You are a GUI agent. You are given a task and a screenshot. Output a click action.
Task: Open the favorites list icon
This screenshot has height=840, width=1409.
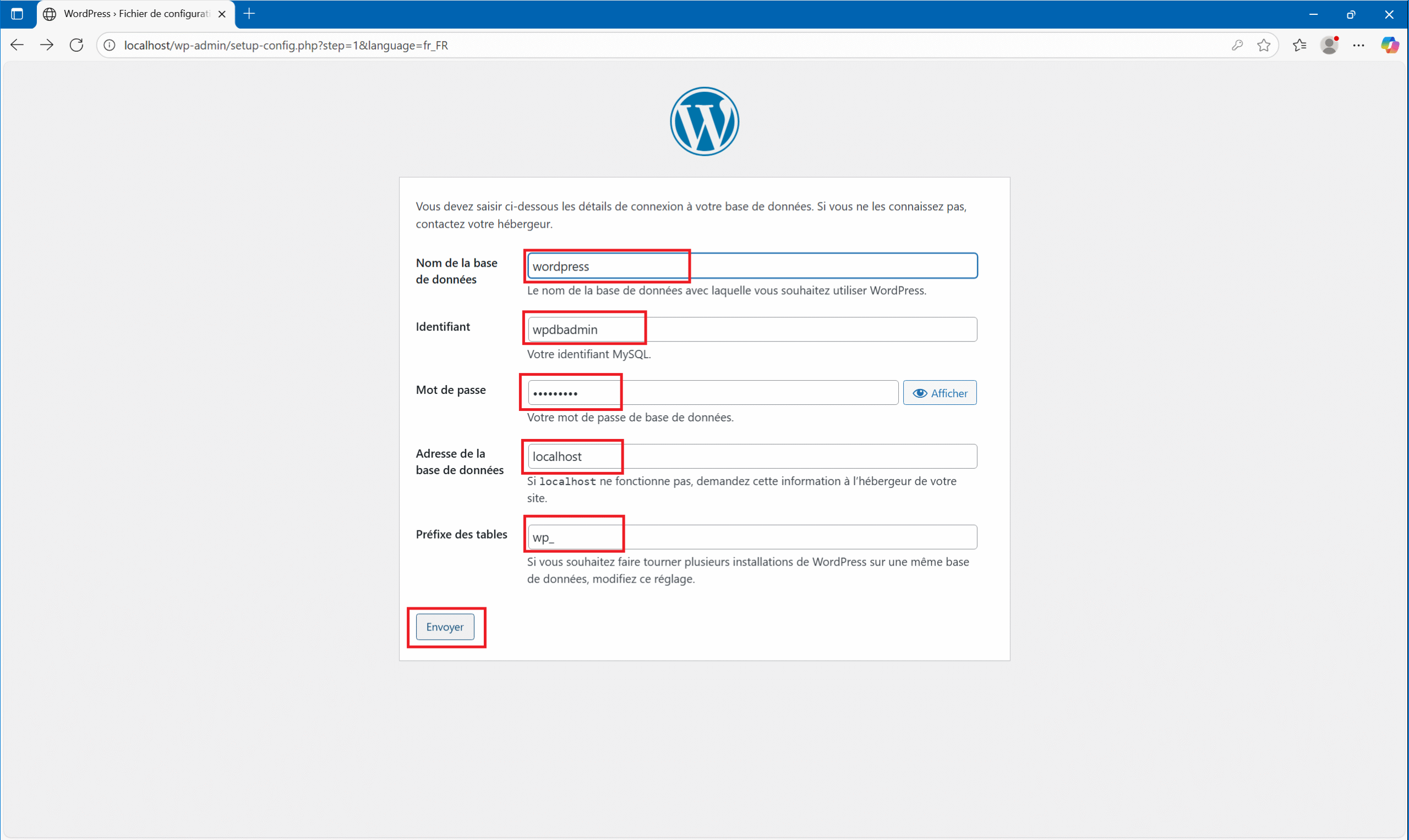[1299, 45]
